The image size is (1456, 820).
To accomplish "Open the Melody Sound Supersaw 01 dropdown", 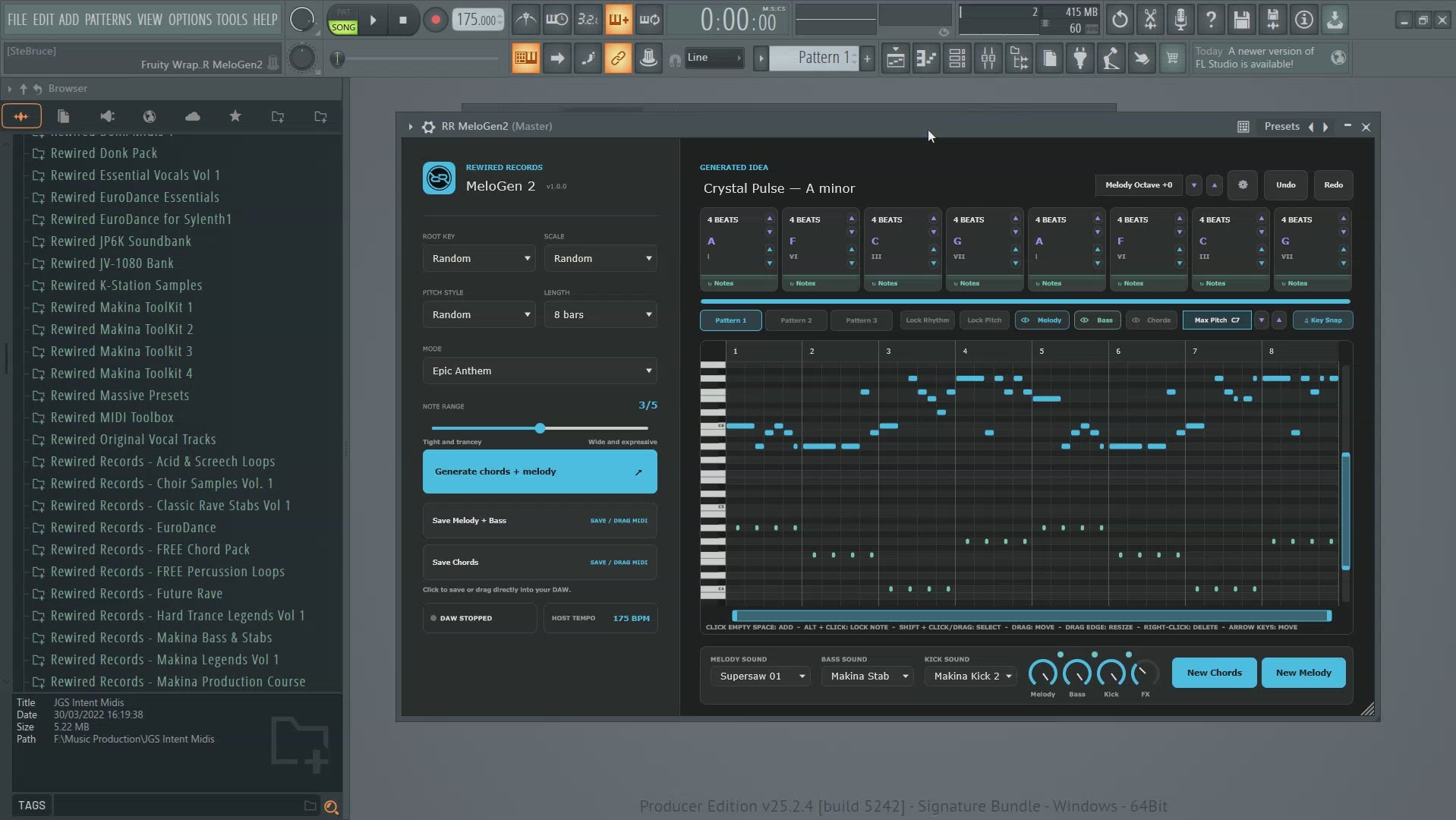I will click(x=760, y=676).
